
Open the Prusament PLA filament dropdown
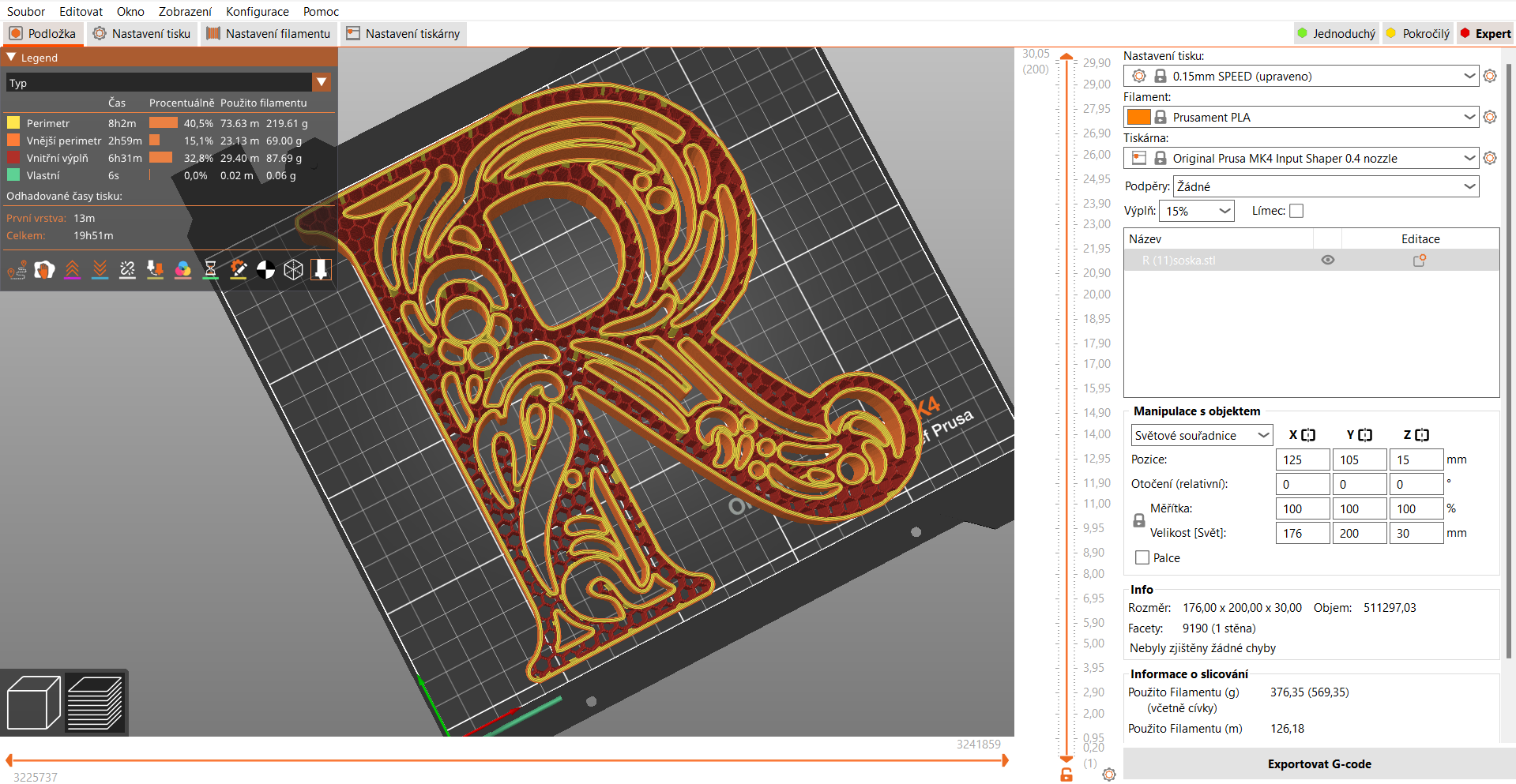pyautogui.click(x=1301, y=117)
